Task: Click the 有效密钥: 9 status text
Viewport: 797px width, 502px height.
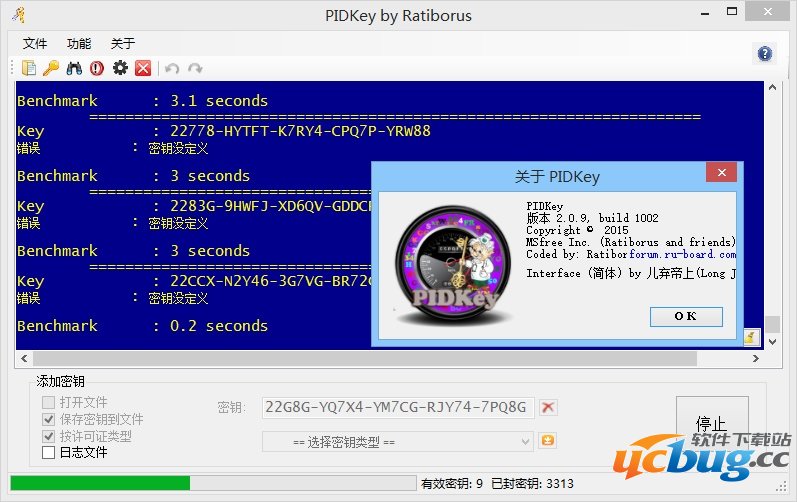Action: pyautogui.click(x=452, y=484)
